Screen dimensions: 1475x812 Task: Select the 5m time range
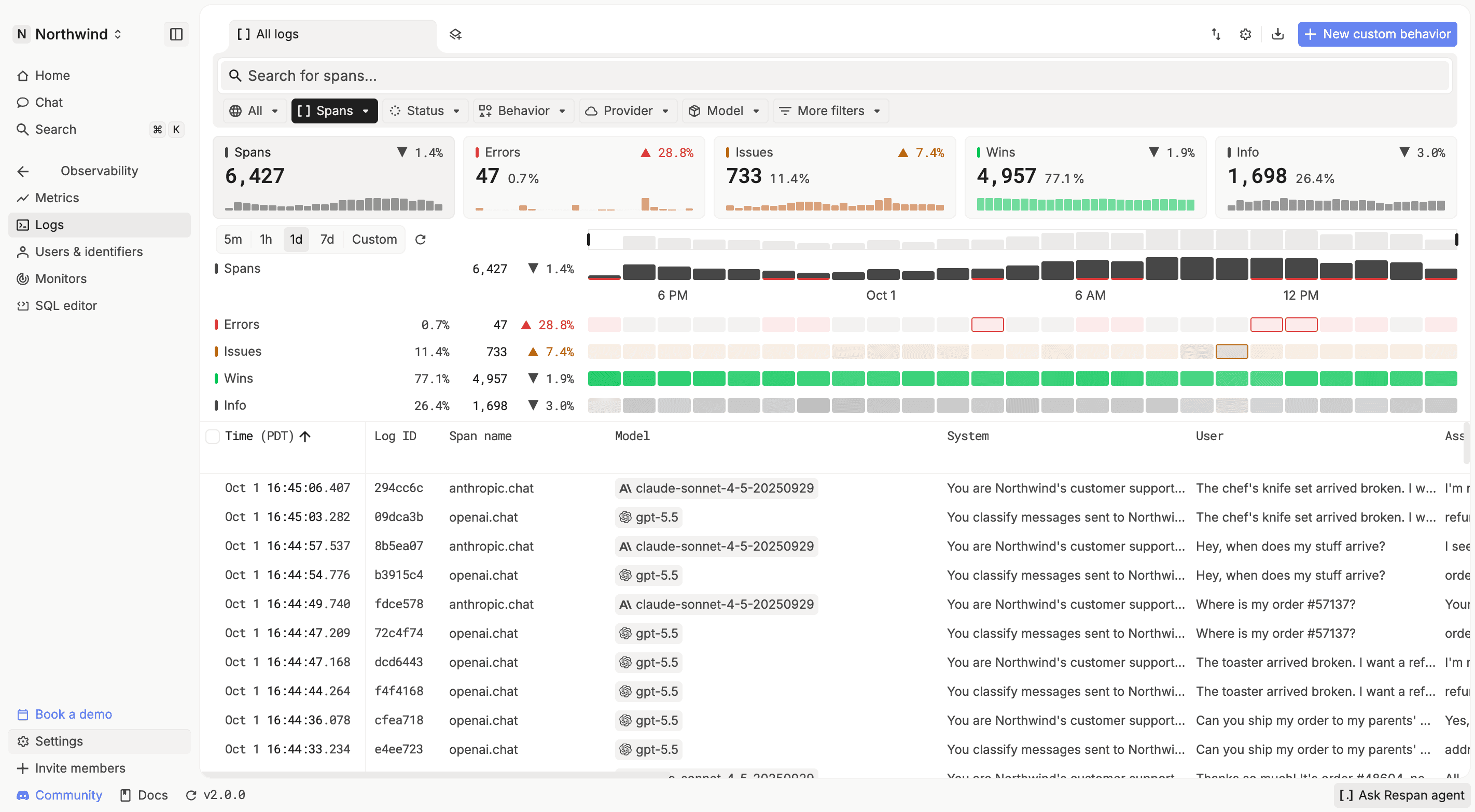pos(233,240)
